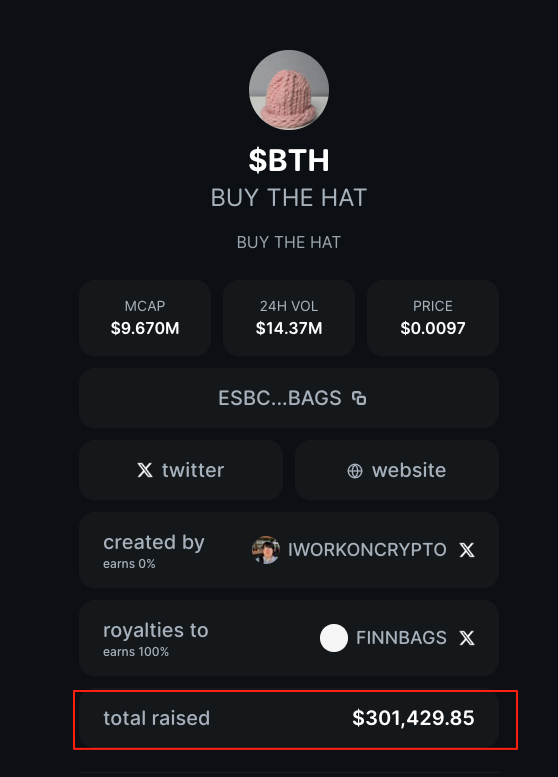This screenshot has height=777, width=558.
Task: Select the MCAP $9.670M stat card
Action: point(145,318)
